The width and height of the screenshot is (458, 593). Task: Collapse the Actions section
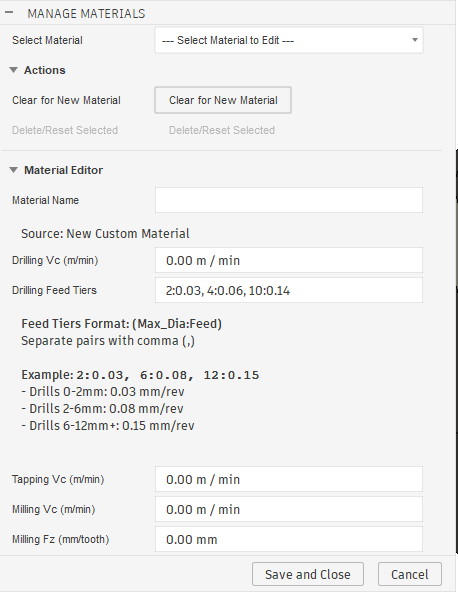14,70
